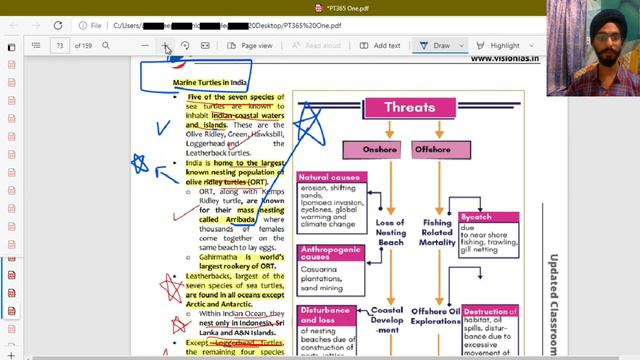
Task: Start Read aloud for the PDF
Action: click(x=316, y=46)
